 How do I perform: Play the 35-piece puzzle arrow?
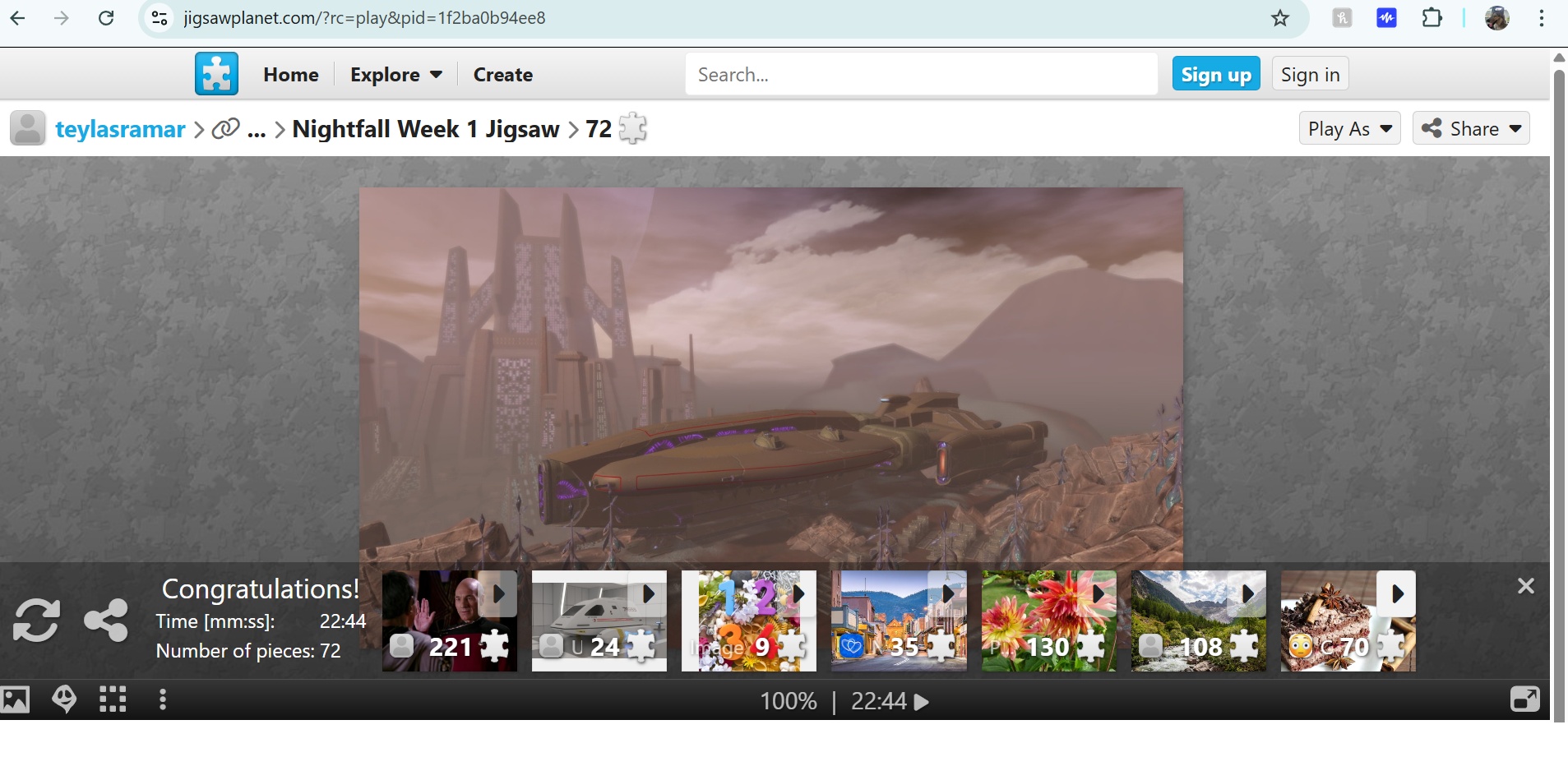coord(948,594)
